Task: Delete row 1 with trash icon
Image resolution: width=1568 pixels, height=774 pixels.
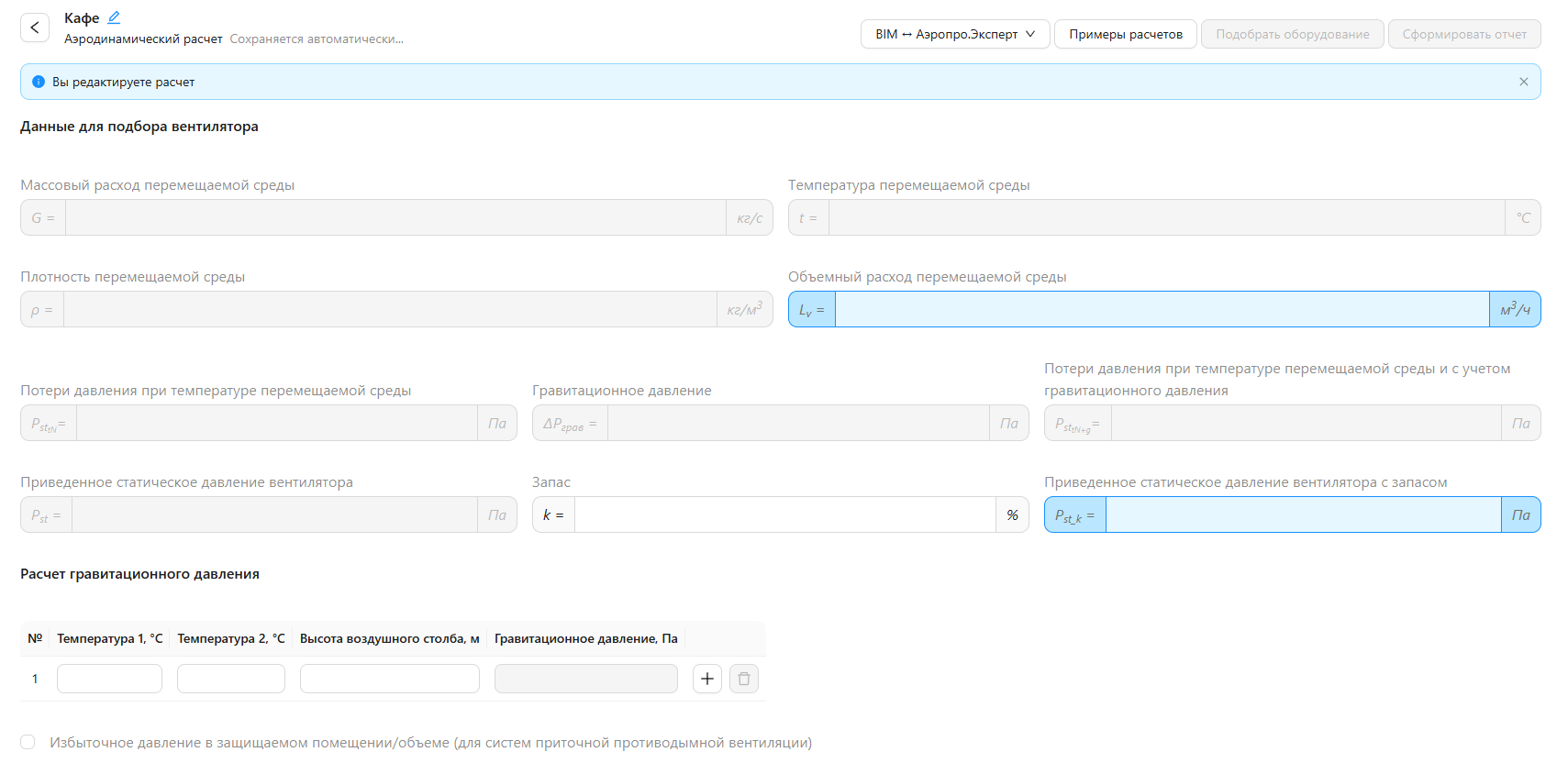Action: [743, 679]
